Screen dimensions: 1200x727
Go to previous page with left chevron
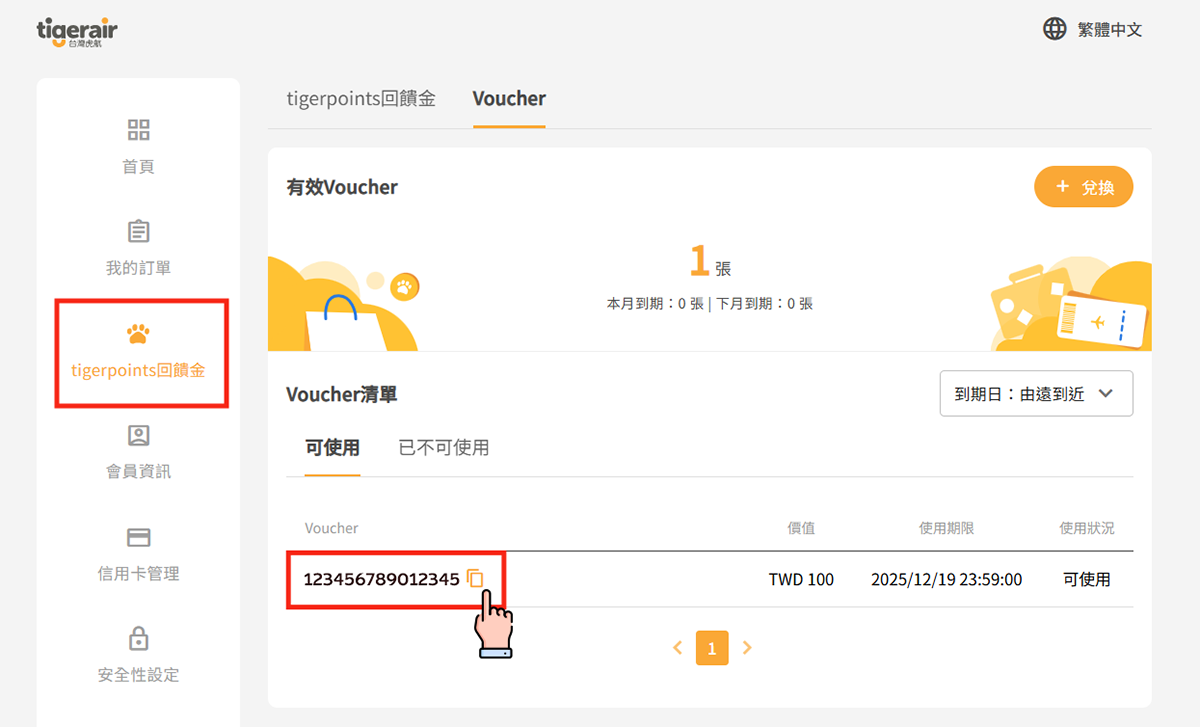[x=677, y=648]
